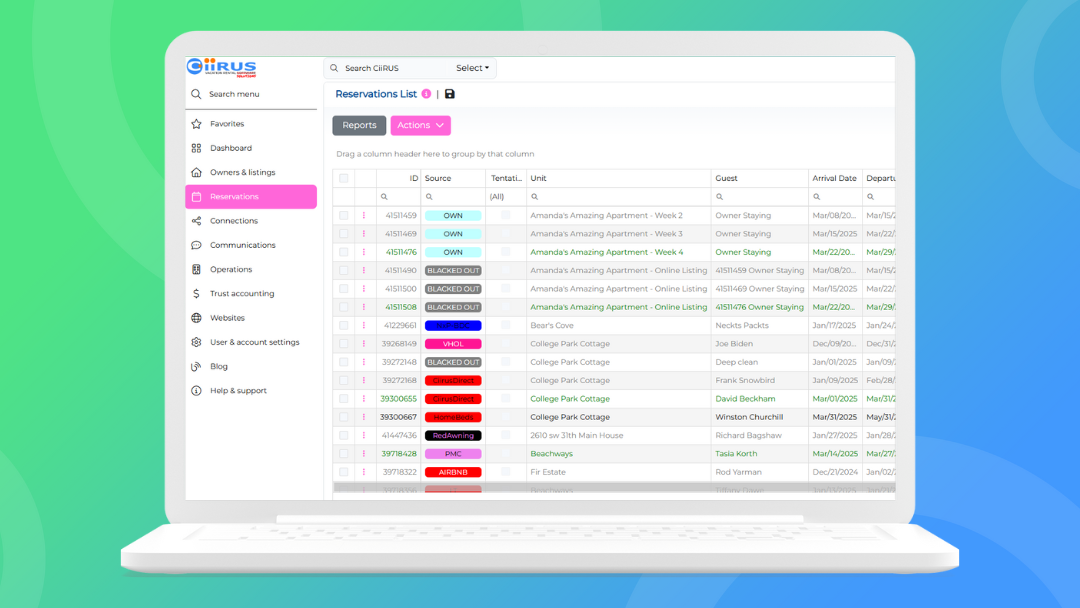
Task: Click unit 2610 sw 31th Main House
Action: (577, 435)
